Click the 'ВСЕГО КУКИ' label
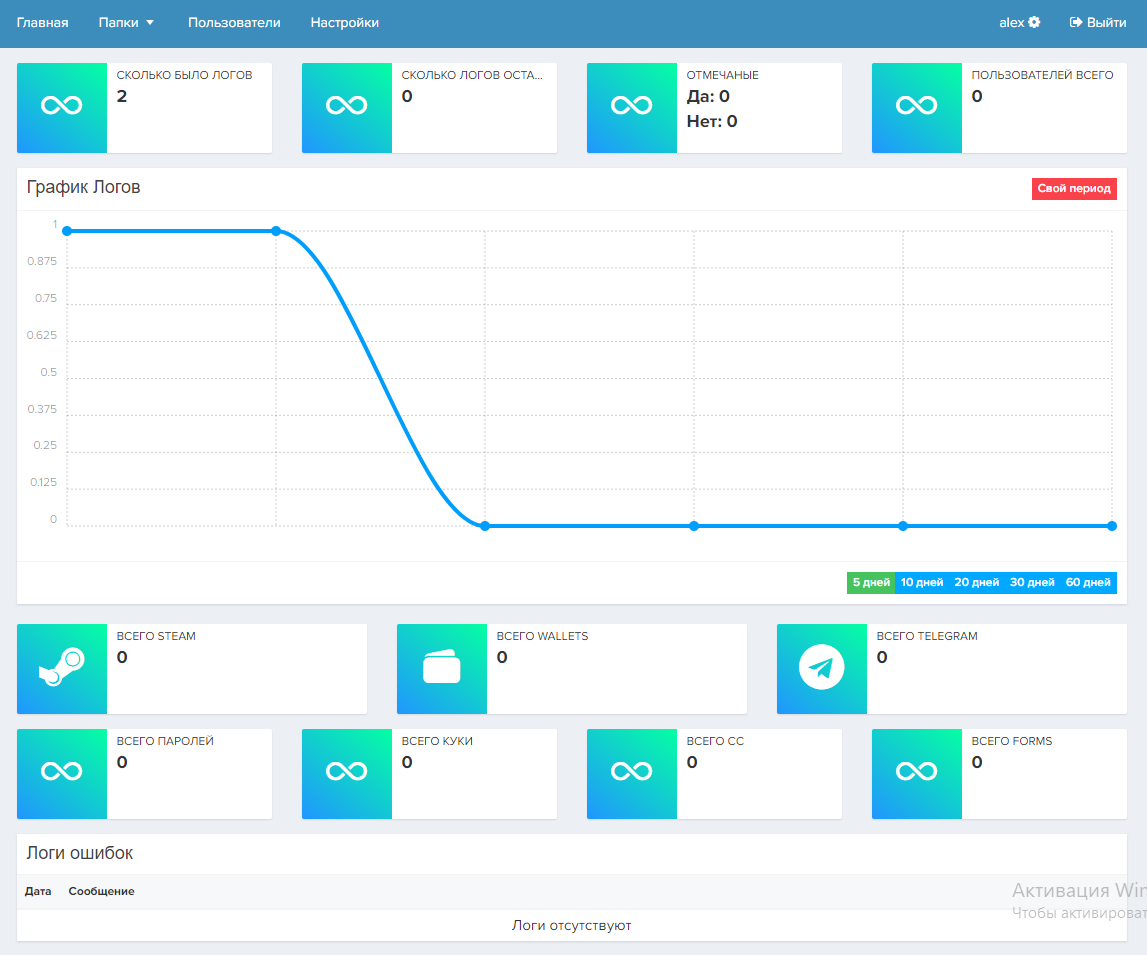 437,741
